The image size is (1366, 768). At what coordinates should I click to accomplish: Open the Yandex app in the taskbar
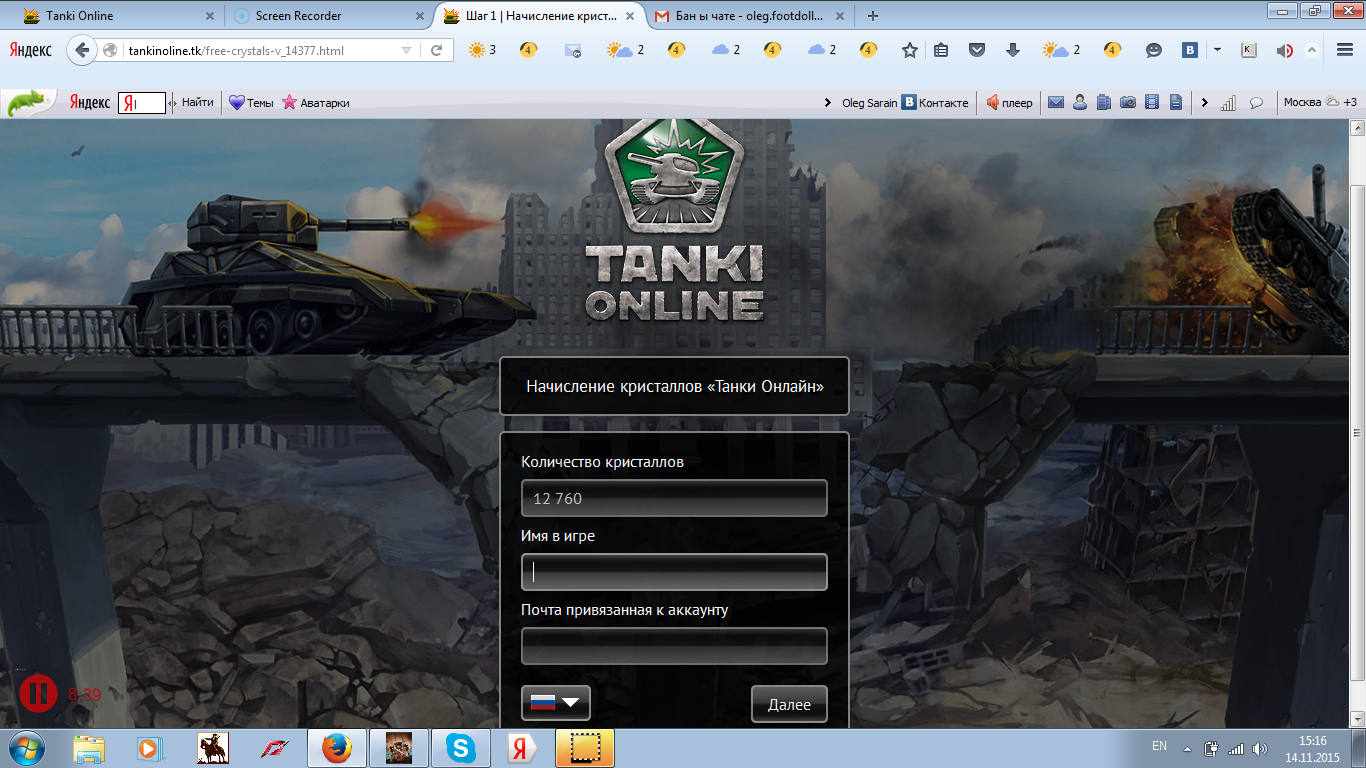click(x=522, y=748)
